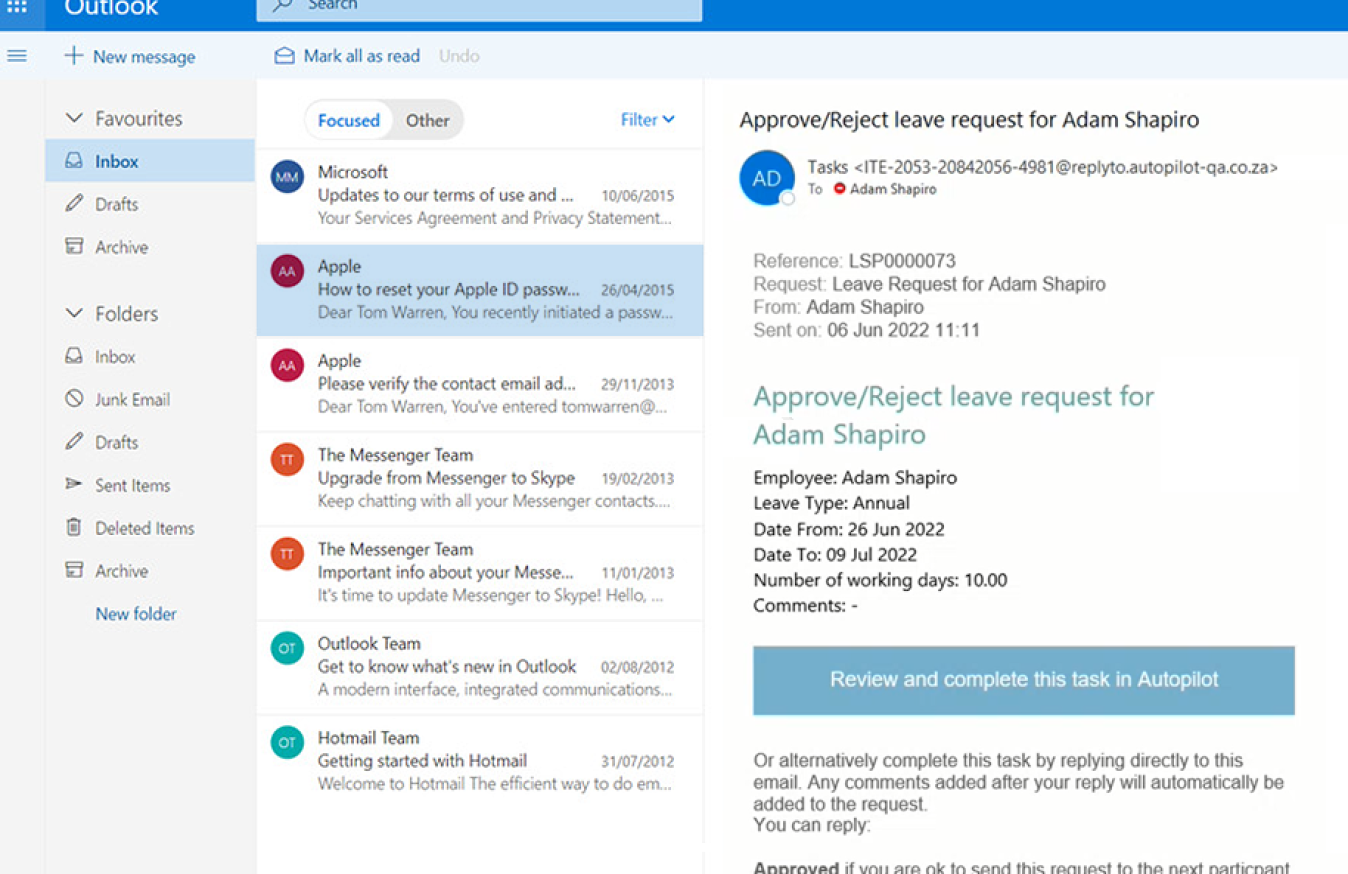
Task: Click the MM avatar of Microsoft email
Action: click(x=287, y=177)
